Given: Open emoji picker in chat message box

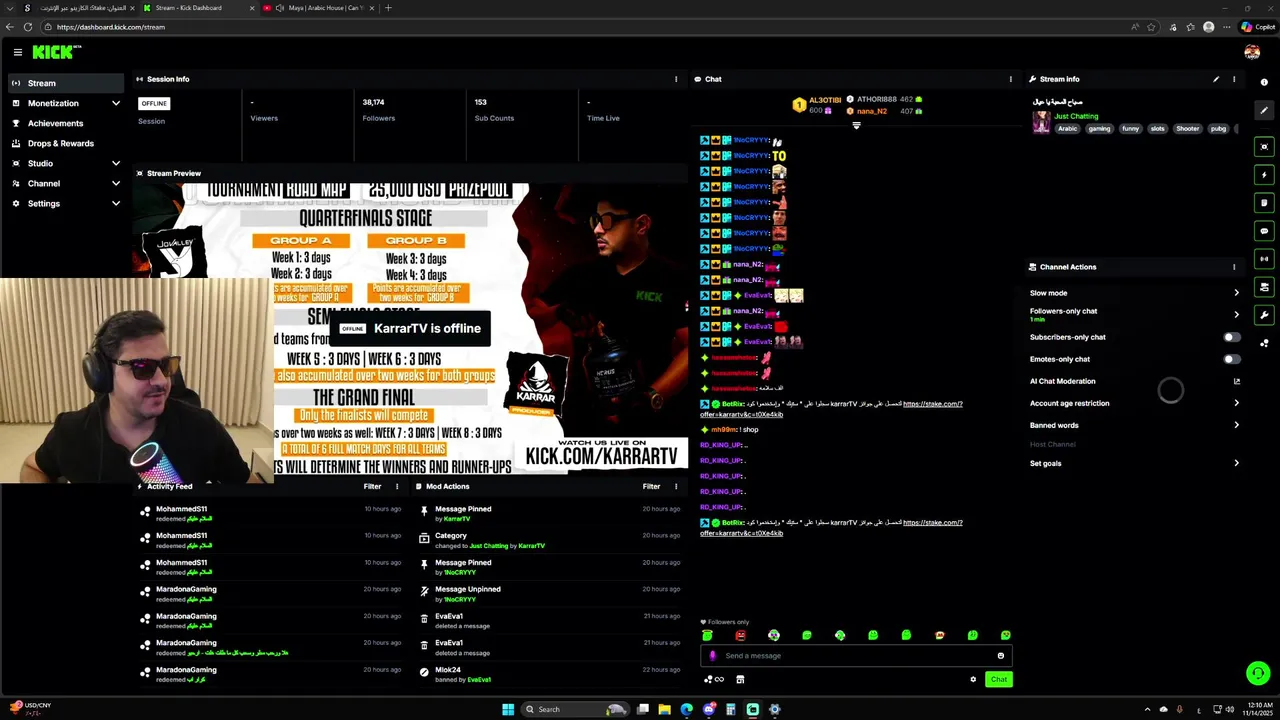Looking at the screenshot, I should tap(1000, 656).
